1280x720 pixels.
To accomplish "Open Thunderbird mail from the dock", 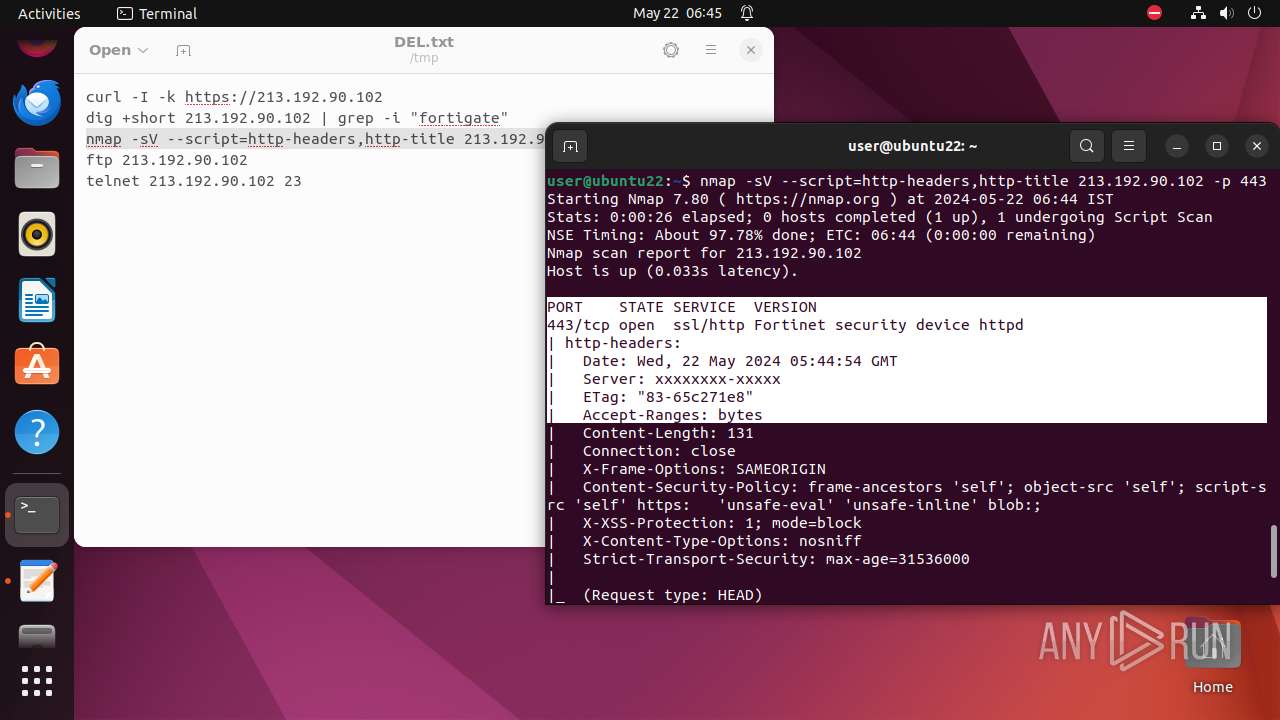I will (x=37, y=103).
